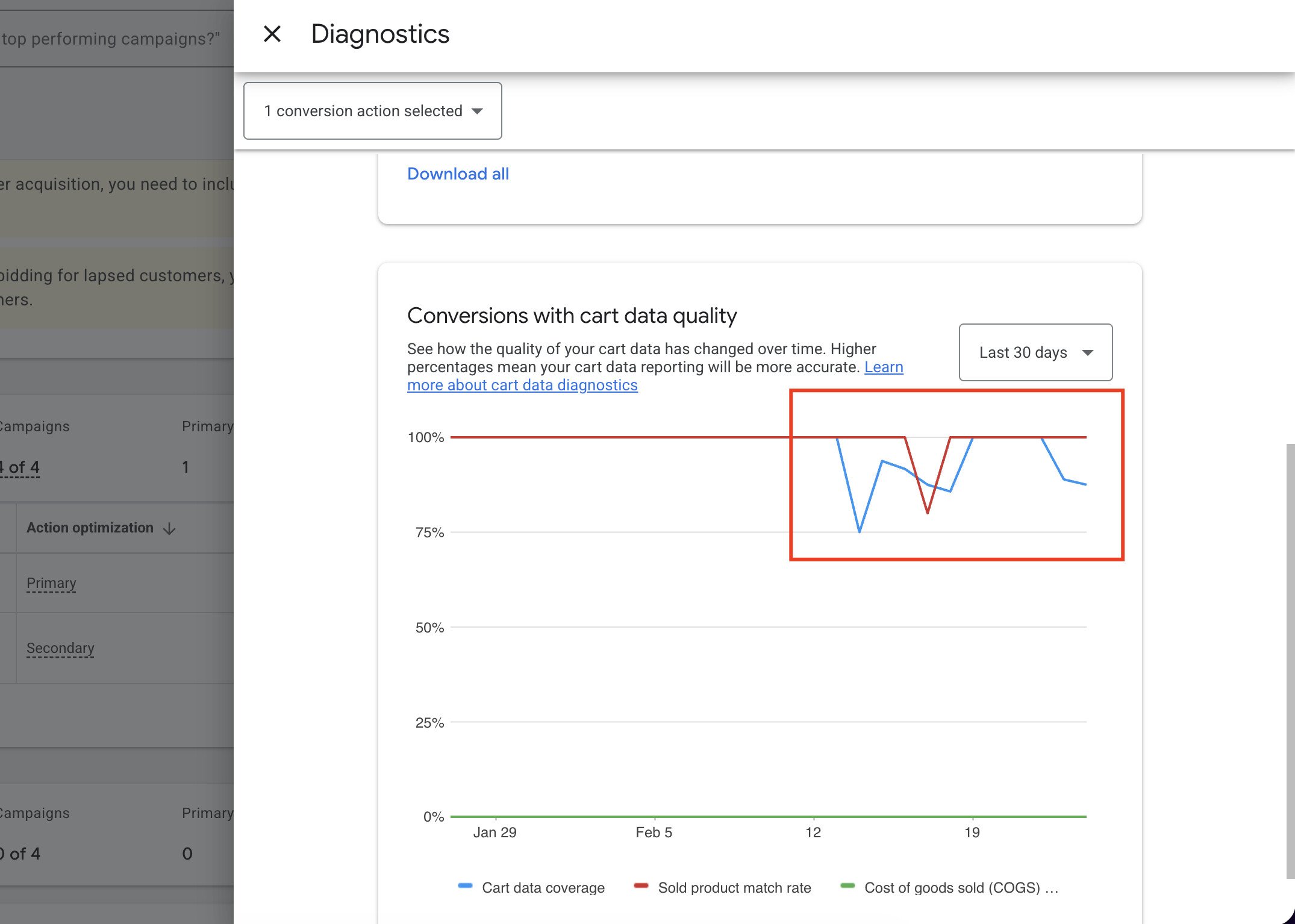Screen dimensions: 1295x924
Task: Click the underlined 4 of 4 campaigns value
Action: click(x=20, y=467)
